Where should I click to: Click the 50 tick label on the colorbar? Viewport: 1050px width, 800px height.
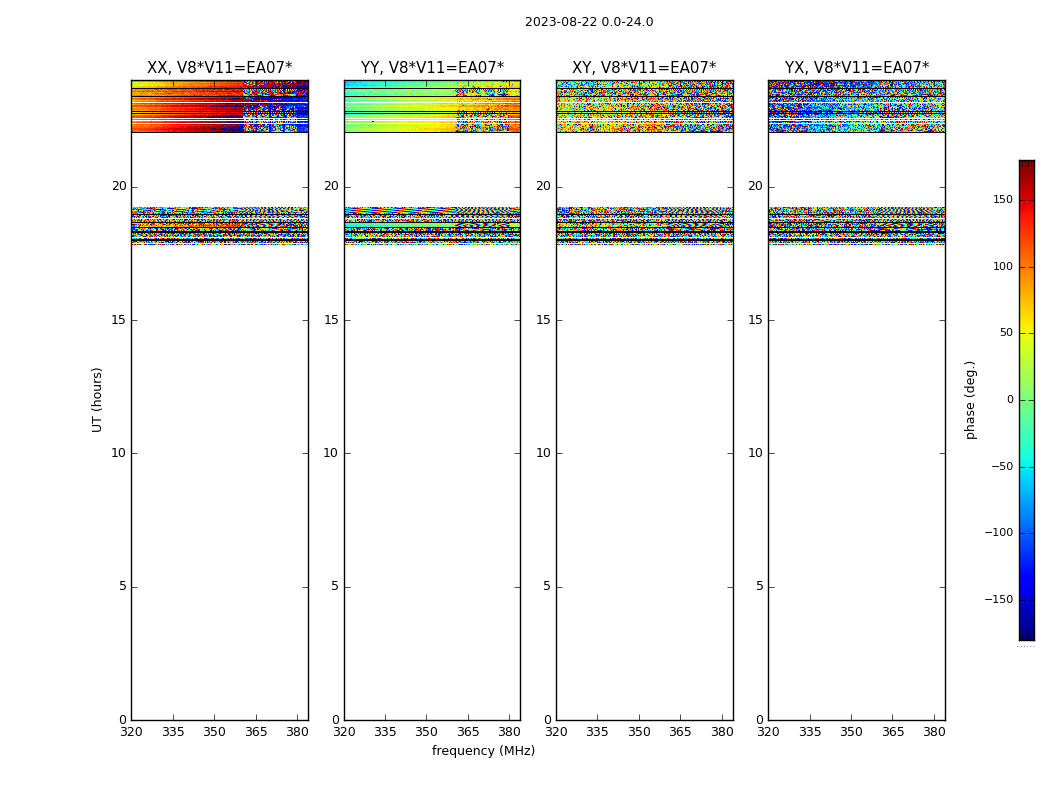tap(1006, 333)
